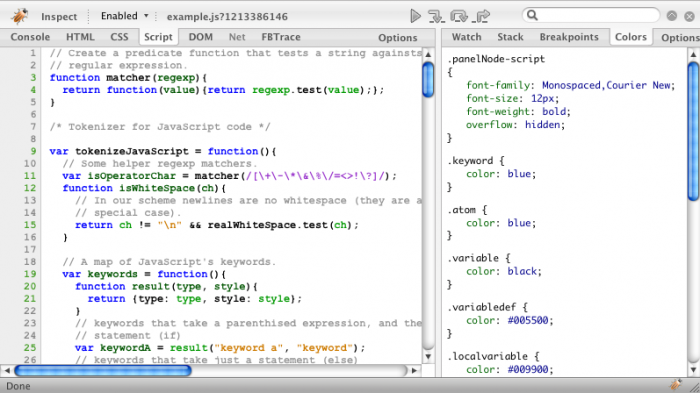Open the Script panel Options menu
The image size is (700, 393).
pos(398,38)
